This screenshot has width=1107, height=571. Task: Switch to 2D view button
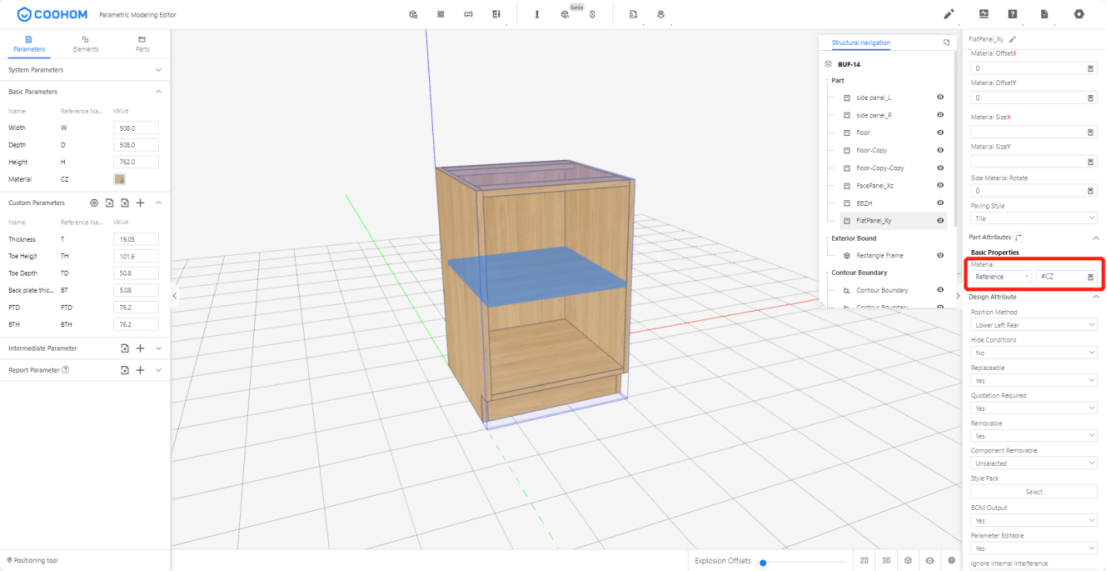(x=864, y=561)
